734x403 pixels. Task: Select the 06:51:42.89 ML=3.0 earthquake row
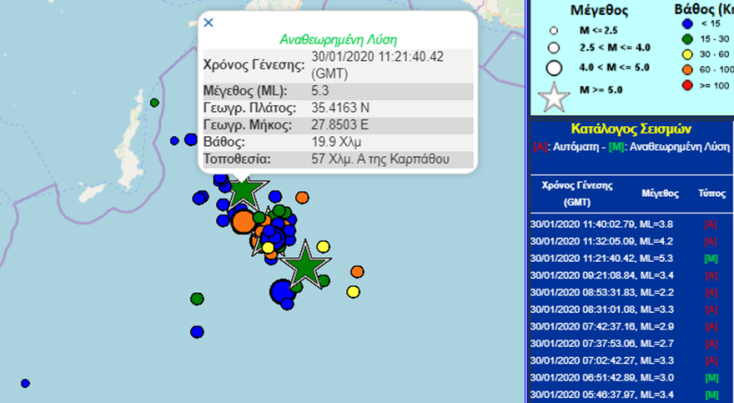pos(609,376)
